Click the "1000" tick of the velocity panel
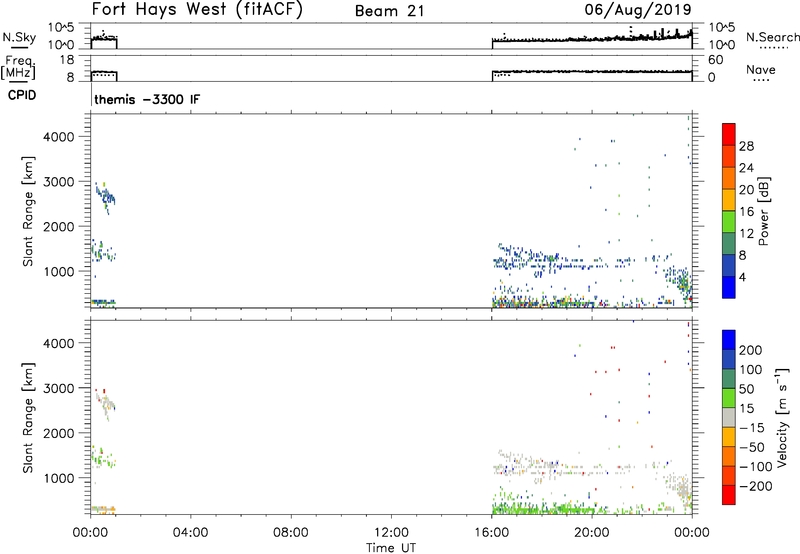This screenshot has width=800, height=554. pos(59,478)
